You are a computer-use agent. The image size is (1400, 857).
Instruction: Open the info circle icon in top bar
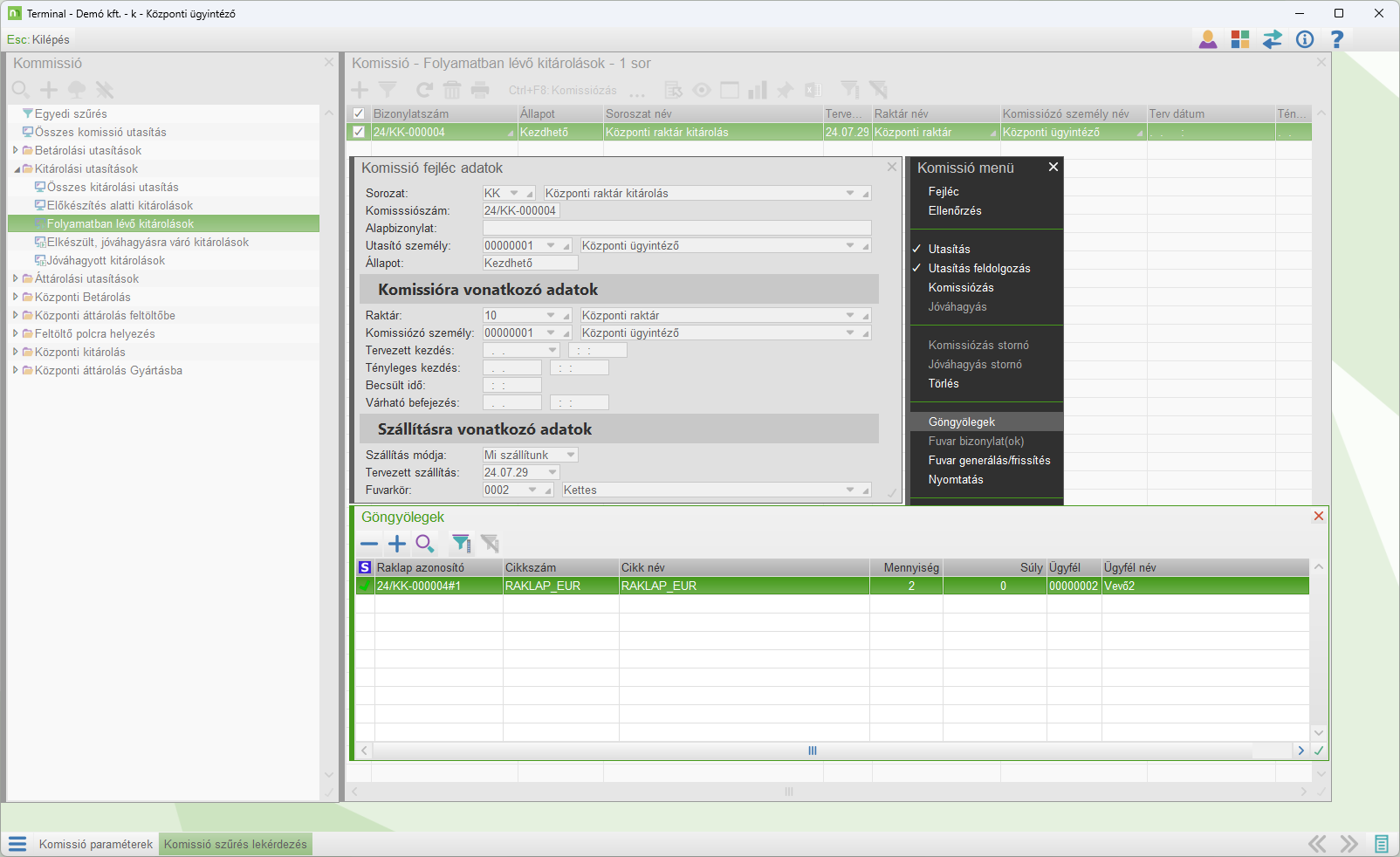click(x=1305, y=39)
